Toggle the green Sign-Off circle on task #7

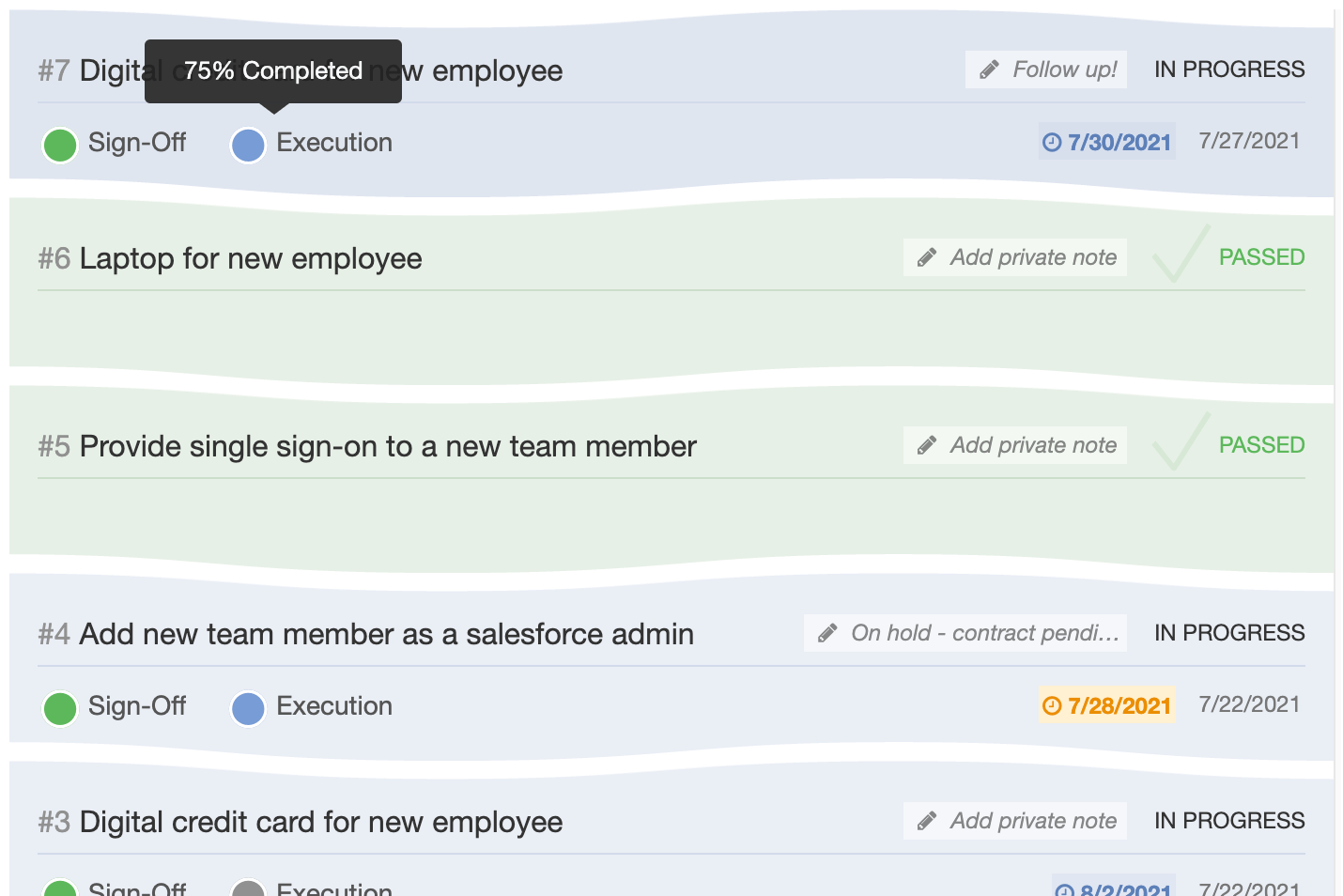tap(59, 145)
